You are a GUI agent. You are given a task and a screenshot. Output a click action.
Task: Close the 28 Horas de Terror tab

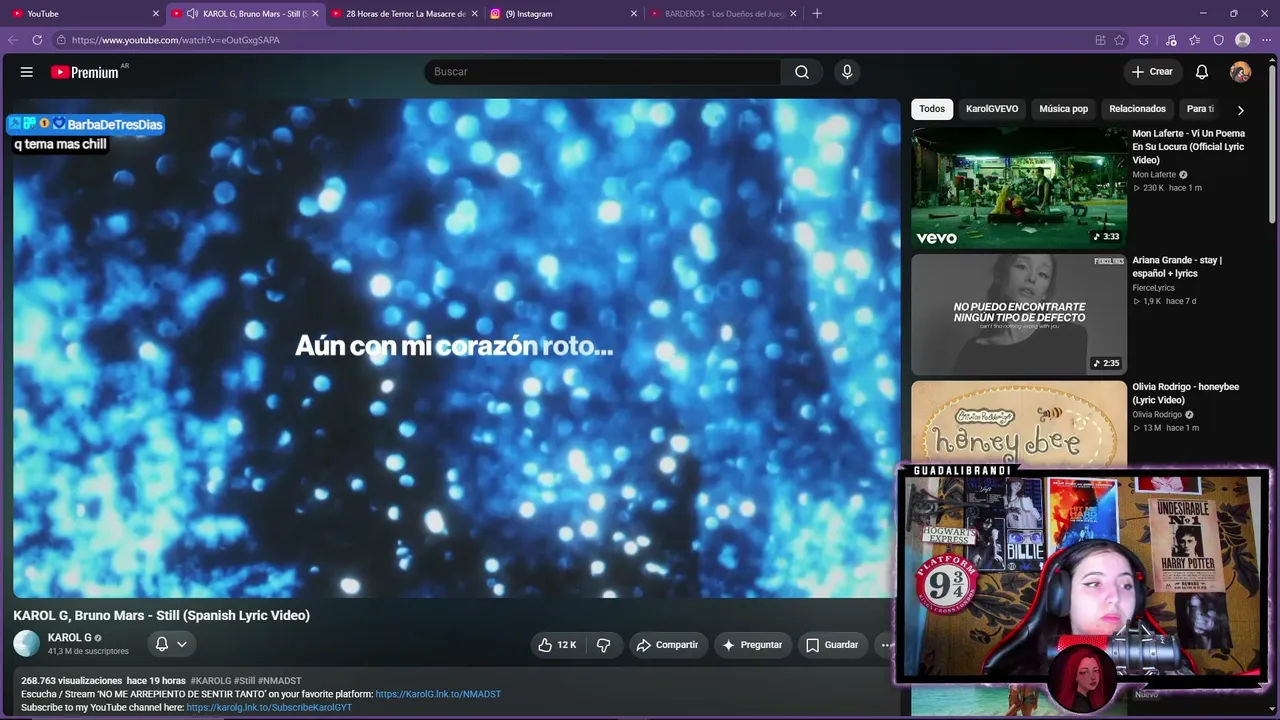(x=474, y=14)
